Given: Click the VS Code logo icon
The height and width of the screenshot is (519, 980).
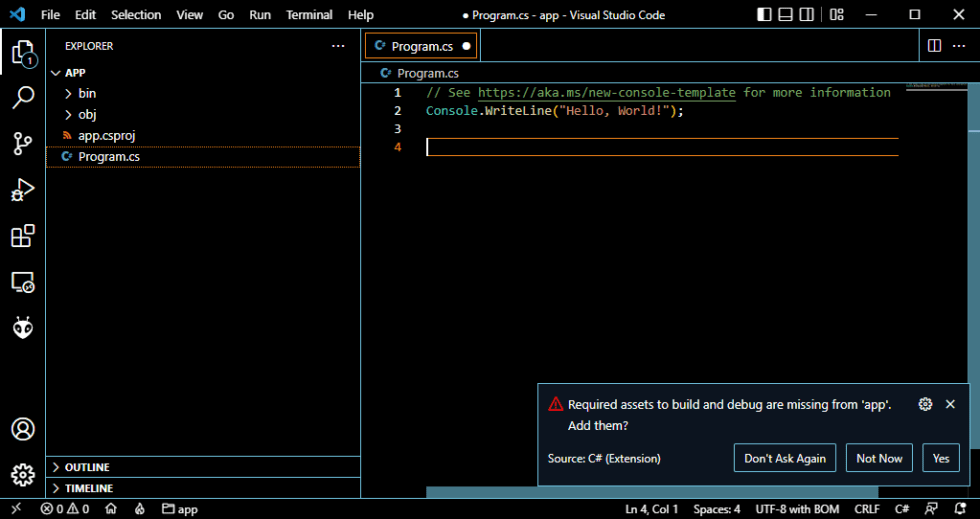Looking at the screenshot, I should pyautogui.click(x=18, y=14).
